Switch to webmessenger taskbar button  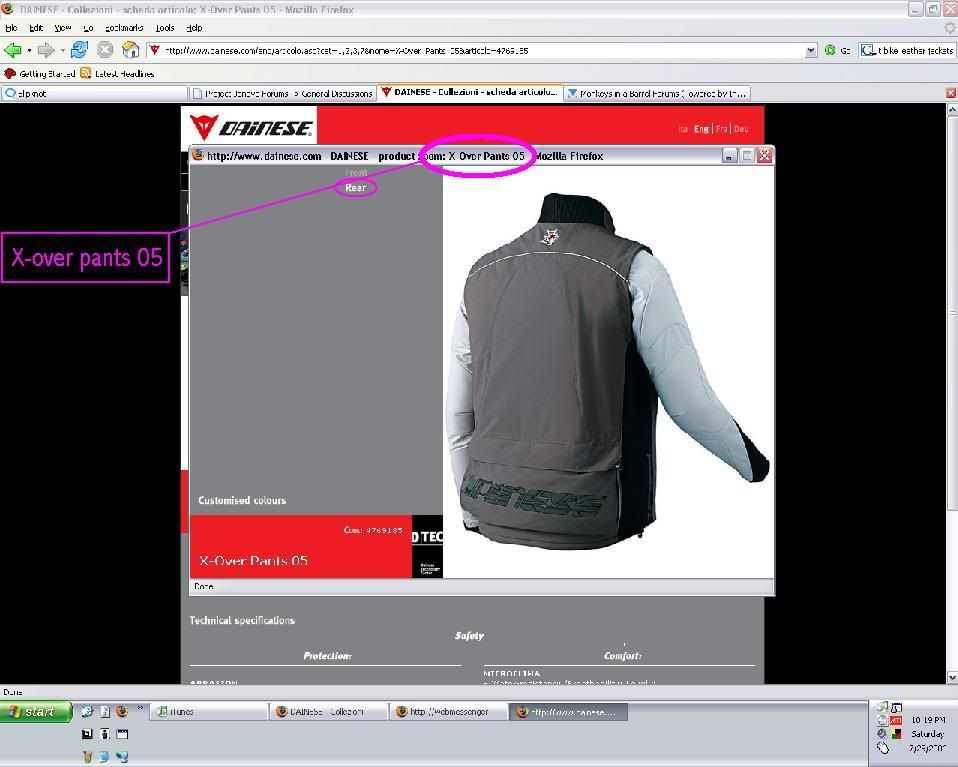pyautogui.click(x=448, y=712)
